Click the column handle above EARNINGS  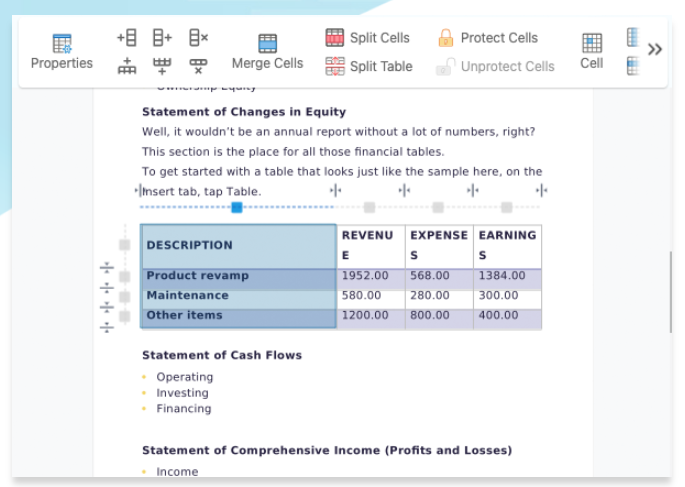pos(507,207)
